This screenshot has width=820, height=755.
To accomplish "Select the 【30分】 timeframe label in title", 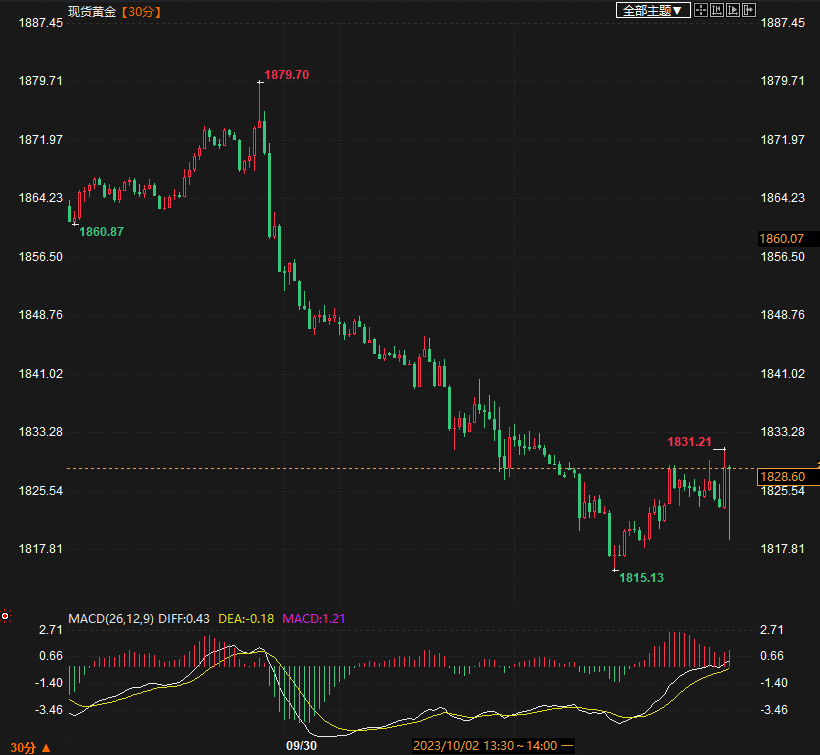I will coord(141,12).
